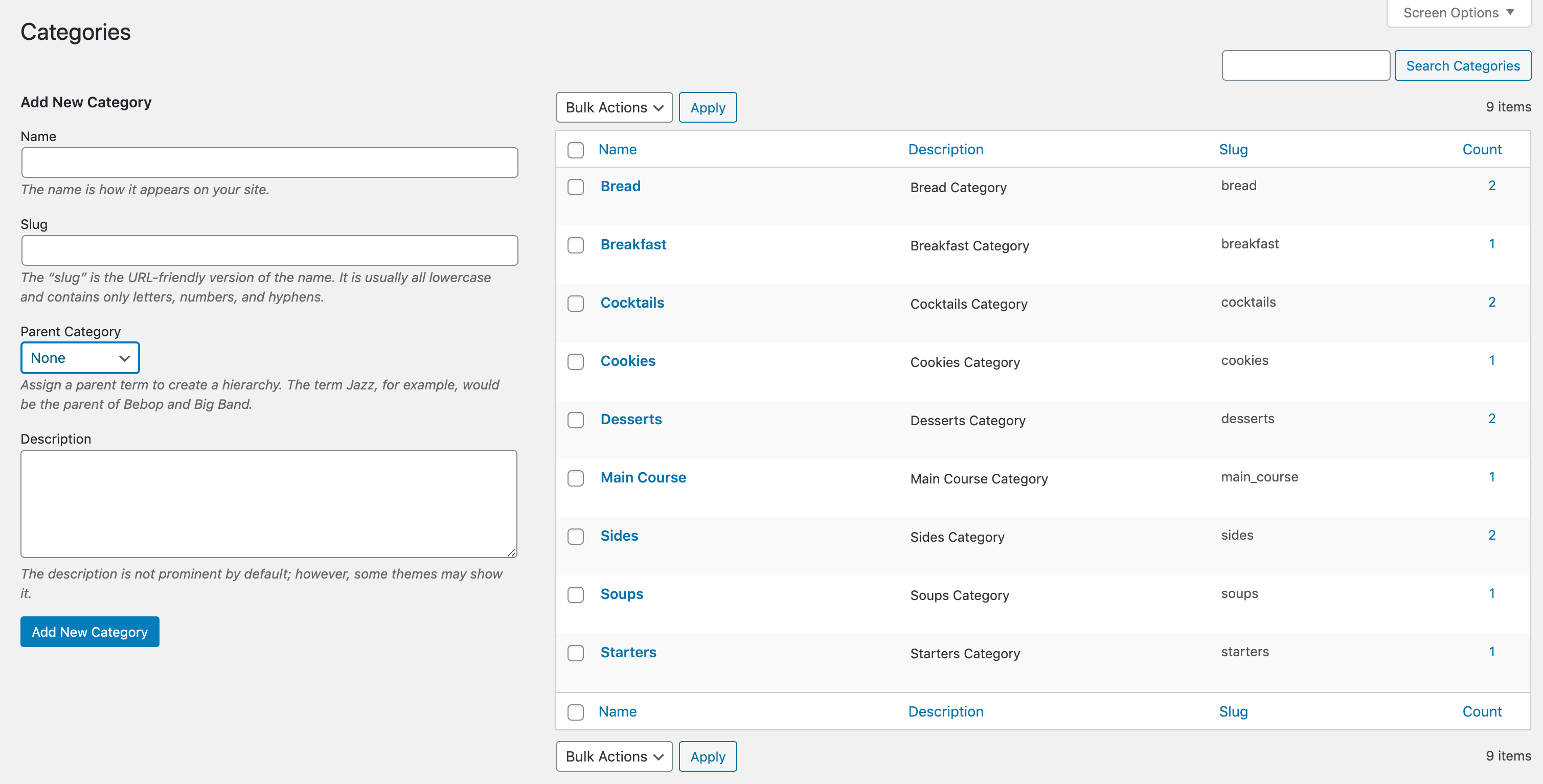The height and width of the screenshot is (784, 1543).
Task: Sort by the Name column in table footer
Action: 617,711
